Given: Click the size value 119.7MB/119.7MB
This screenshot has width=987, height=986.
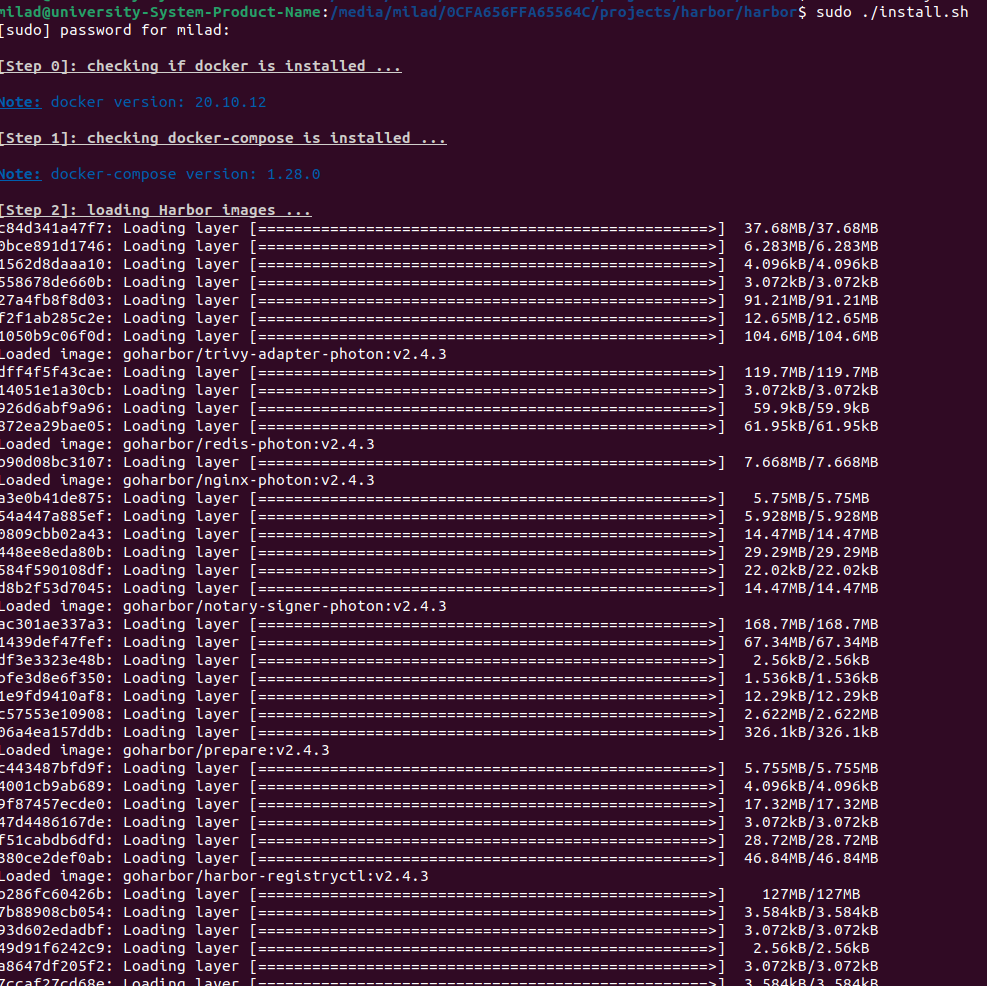Looking at the screenshot, I should [811, 372].
